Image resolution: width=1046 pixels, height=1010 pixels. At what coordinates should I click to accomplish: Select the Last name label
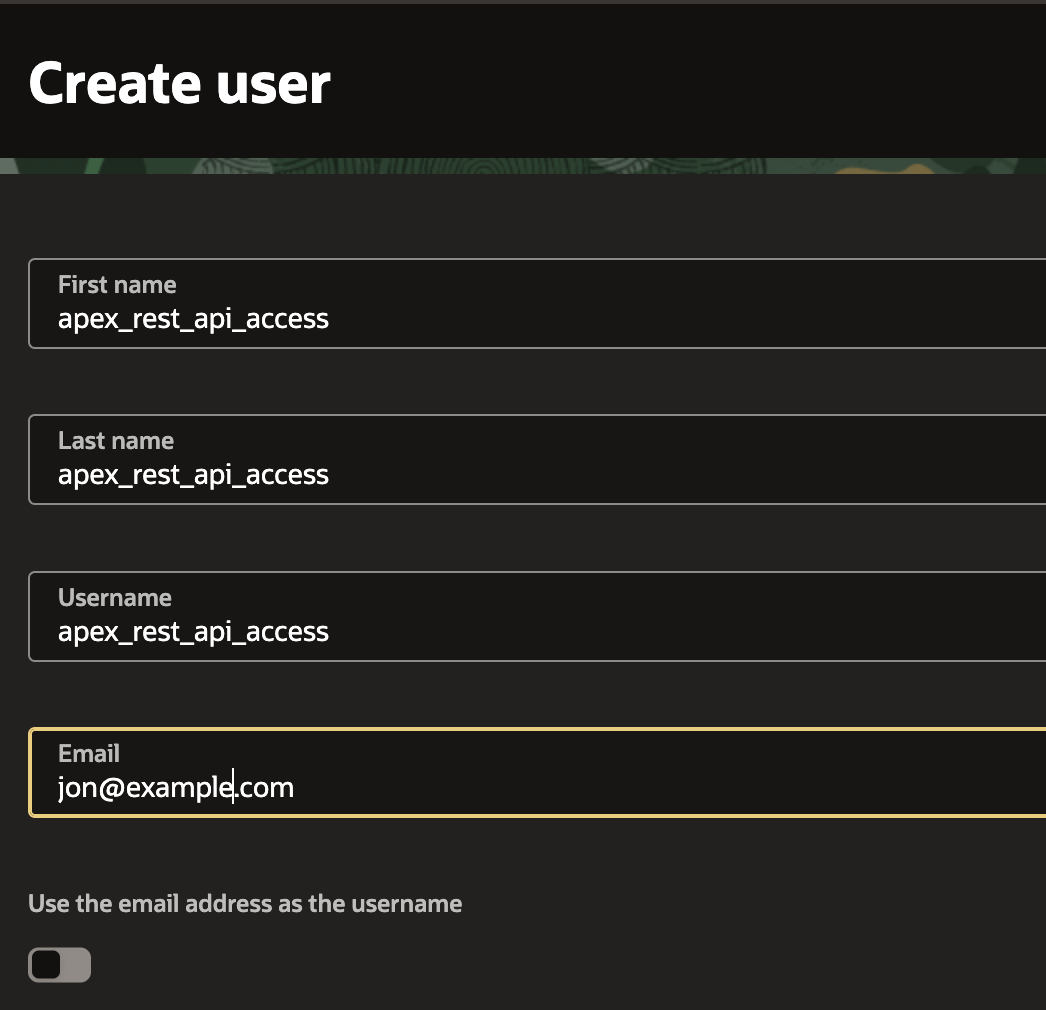115,440
